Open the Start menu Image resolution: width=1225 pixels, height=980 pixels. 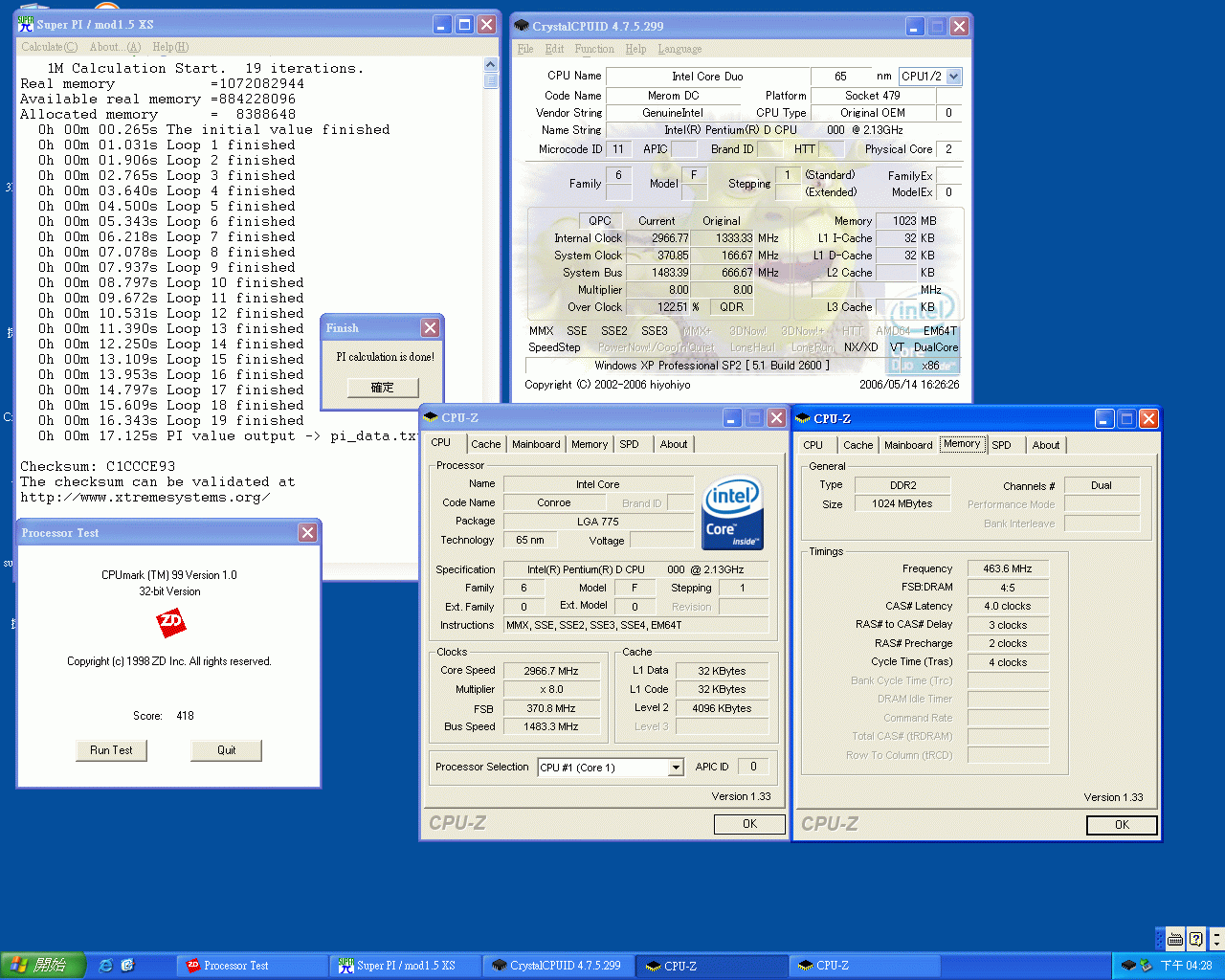[x=43, y=966]
